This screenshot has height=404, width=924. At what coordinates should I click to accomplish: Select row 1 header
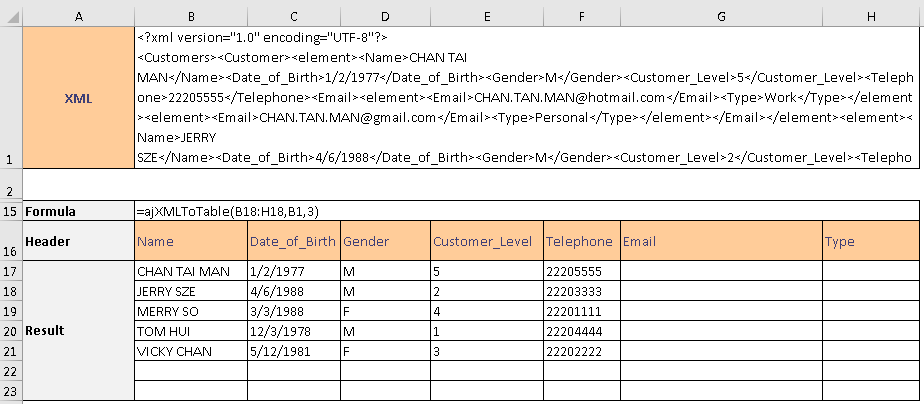11,97
